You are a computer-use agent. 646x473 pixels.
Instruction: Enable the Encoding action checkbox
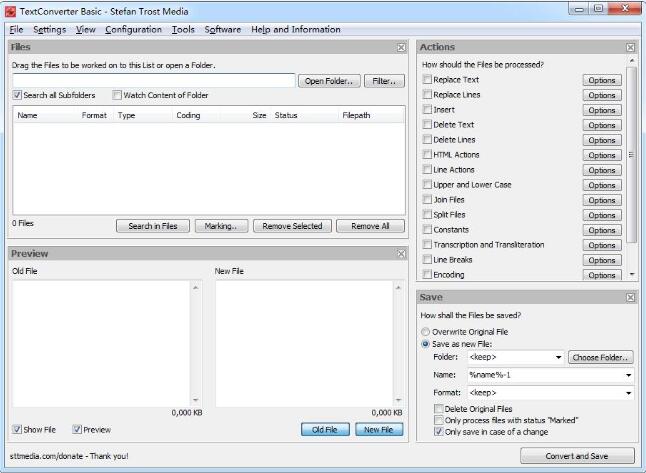pos(427,274)
